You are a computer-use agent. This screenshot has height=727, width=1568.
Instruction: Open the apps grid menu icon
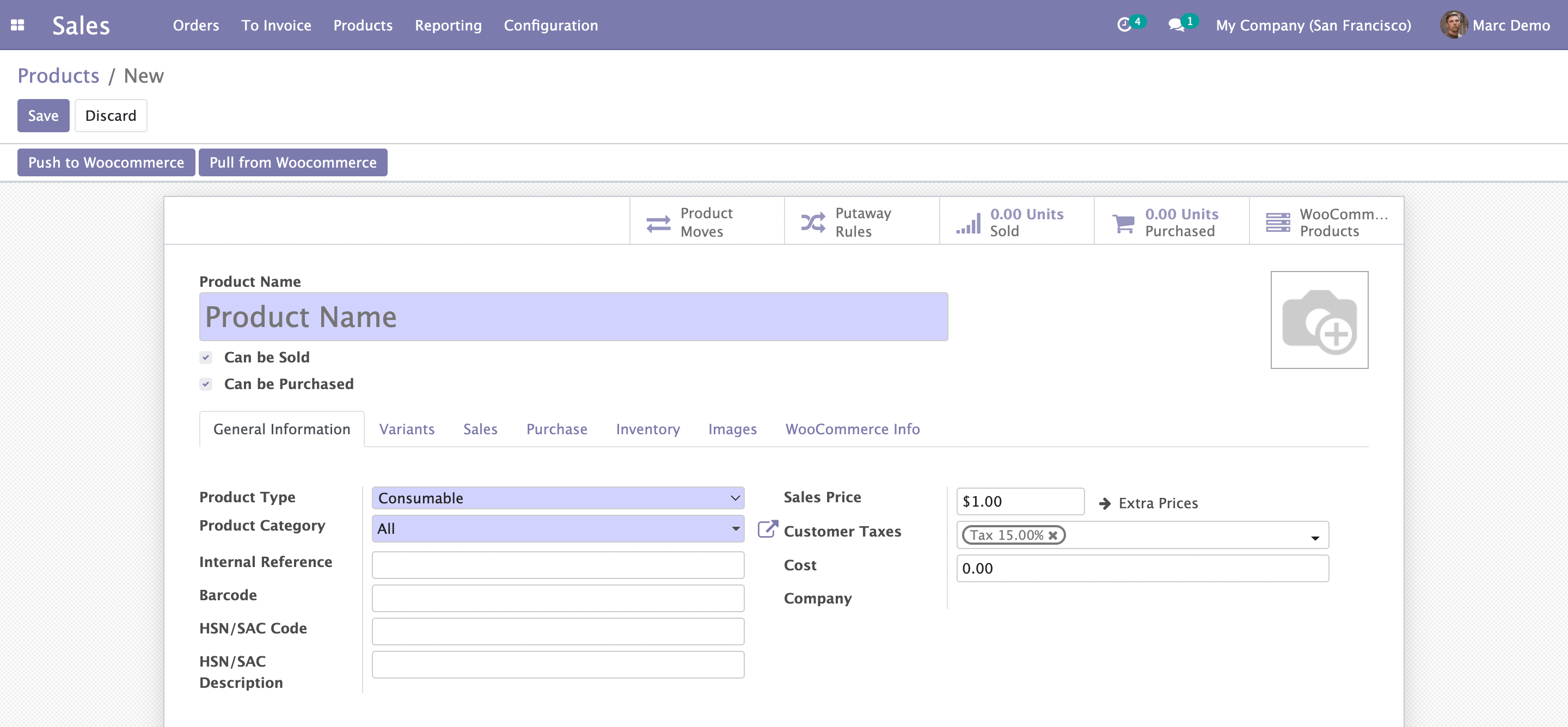pos(17,25)
